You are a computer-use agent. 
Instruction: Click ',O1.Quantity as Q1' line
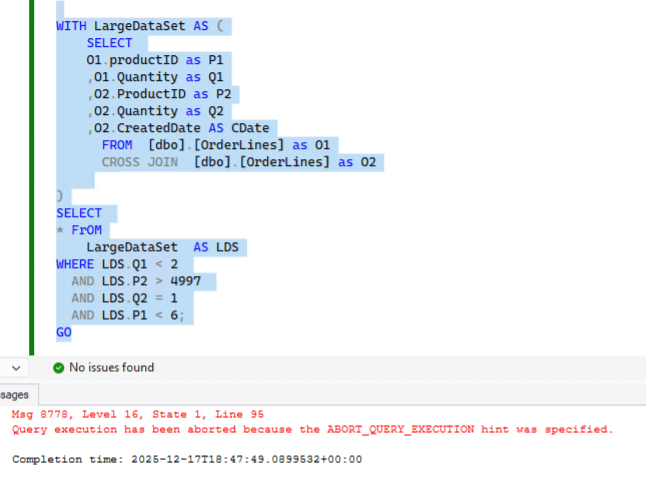tap(155, 77)
